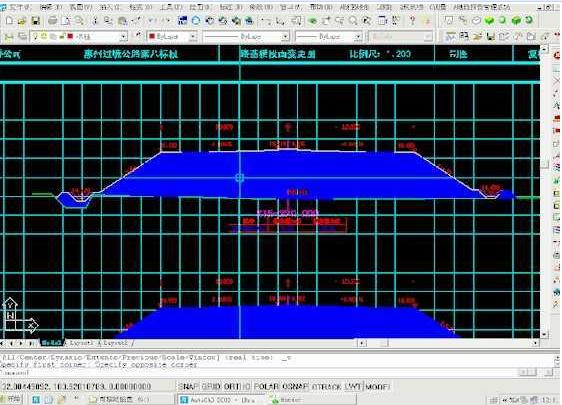Select the Zoom magnifier tool icon
Image resolution: width=562 pixels, height=405 pixels.
353,21
